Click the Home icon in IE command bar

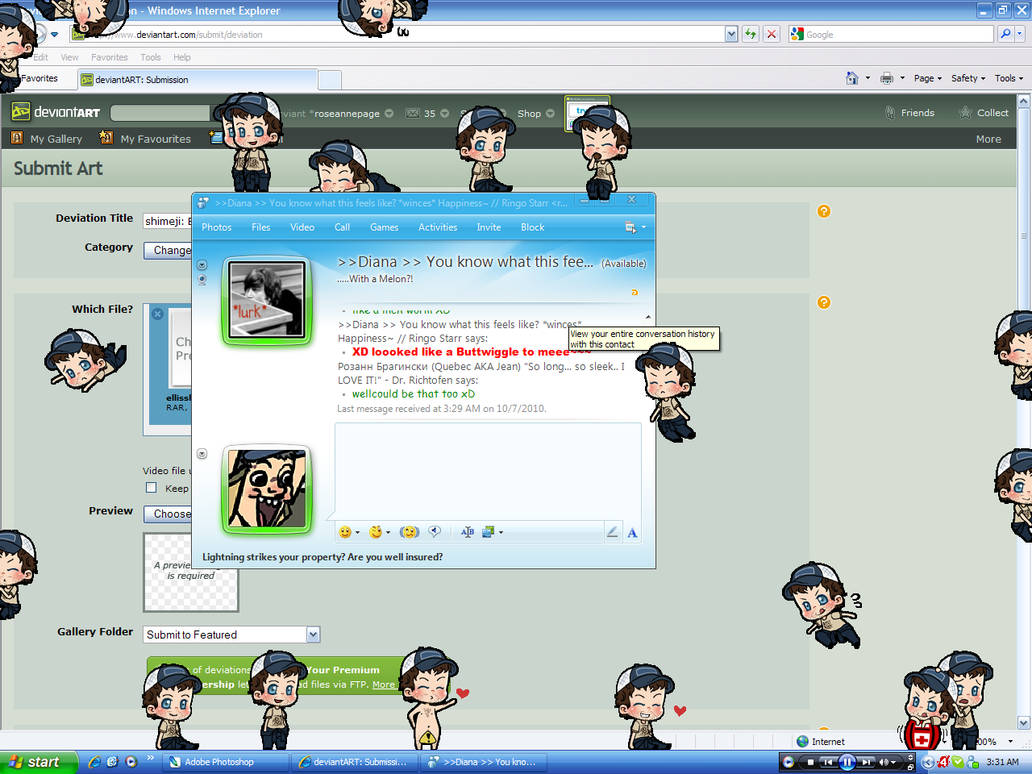852,78
